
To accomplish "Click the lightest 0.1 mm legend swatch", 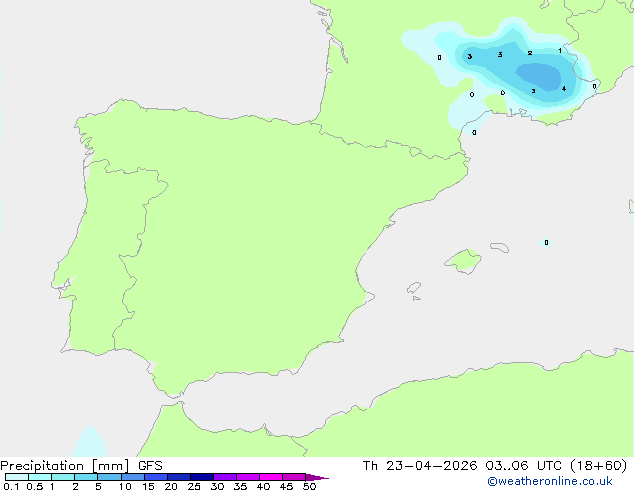I will [x=17, y=477].
